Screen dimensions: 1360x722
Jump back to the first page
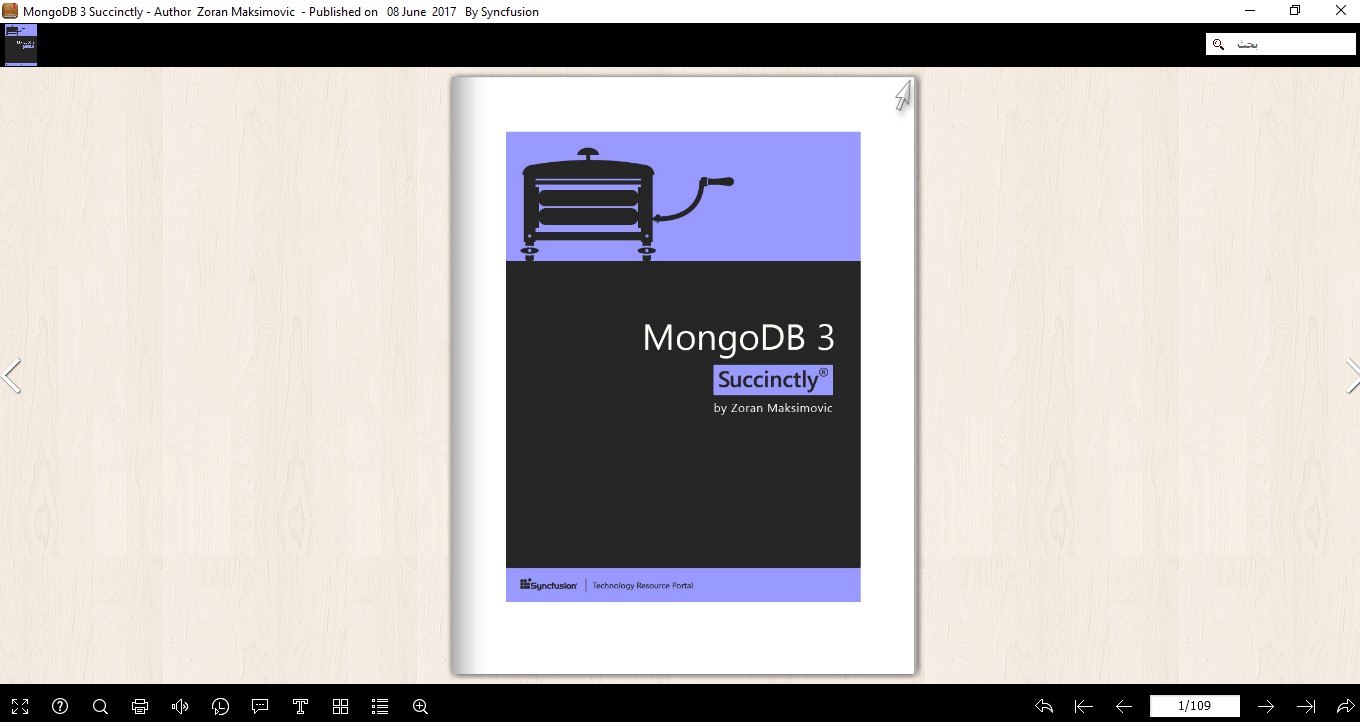pyautogui.click(x=1083, y=707)
